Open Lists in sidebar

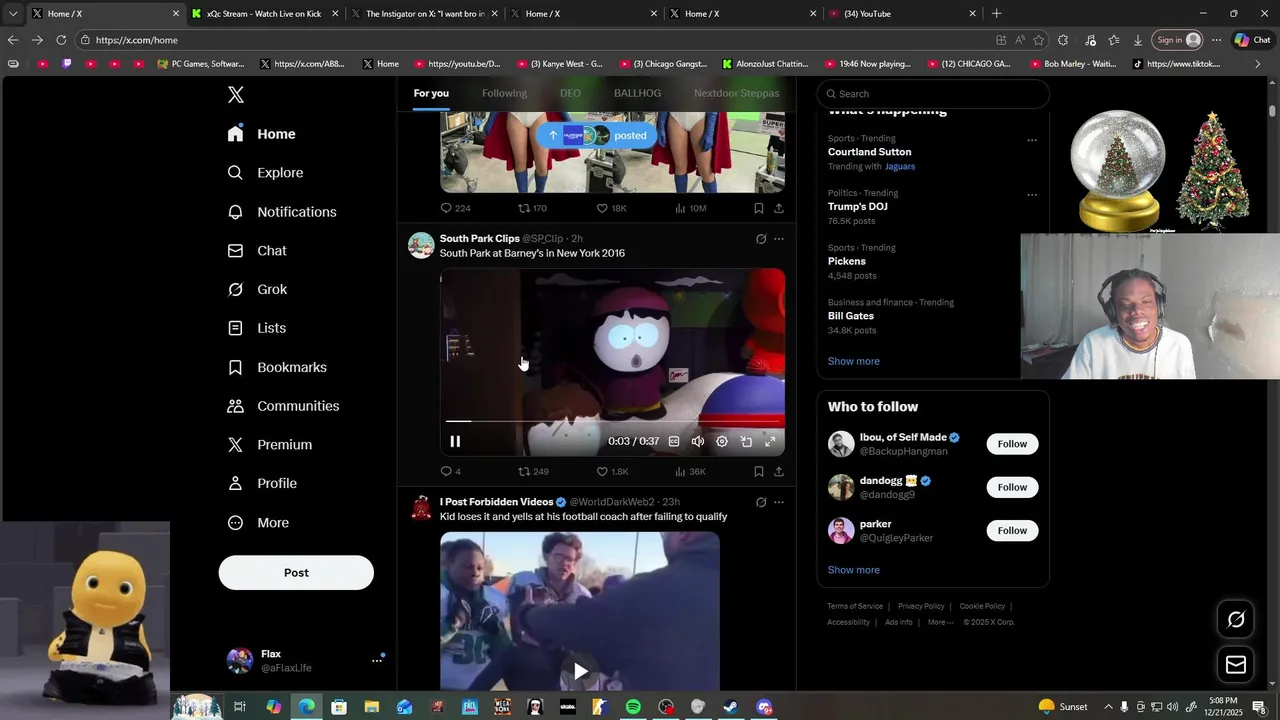[x=257, y=328]
